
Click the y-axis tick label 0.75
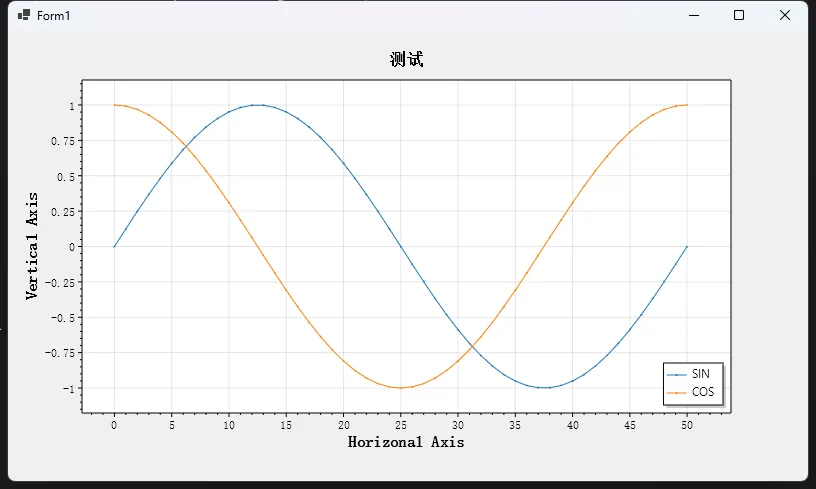click(63, 141)
